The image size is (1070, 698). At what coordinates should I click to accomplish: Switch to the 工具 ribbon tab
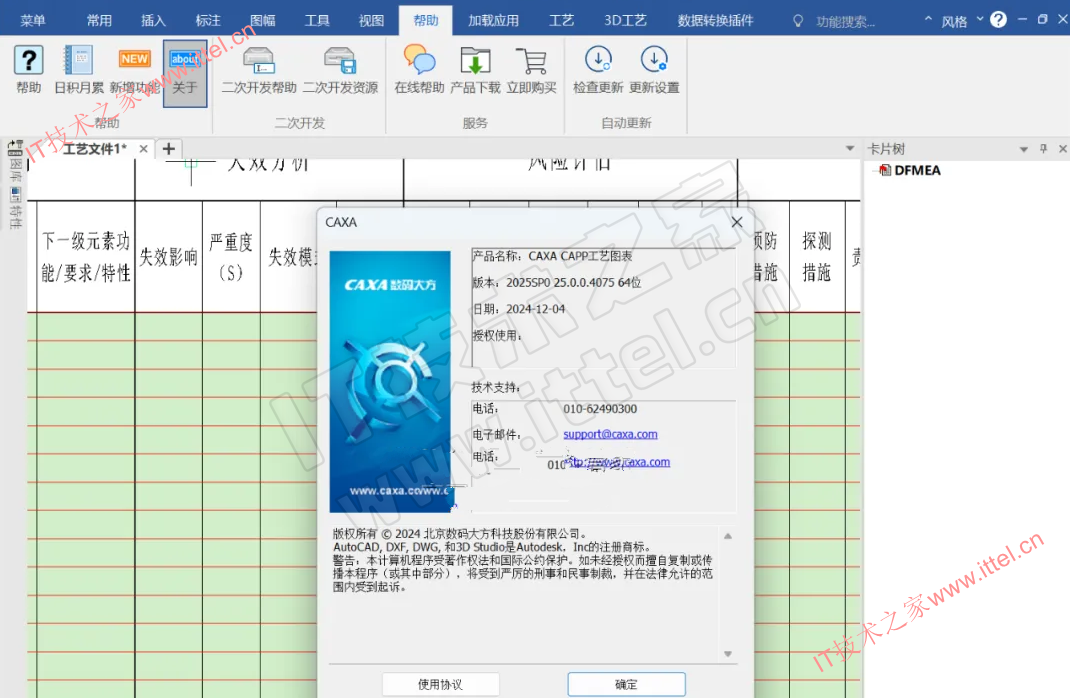[x=317, y=20]
